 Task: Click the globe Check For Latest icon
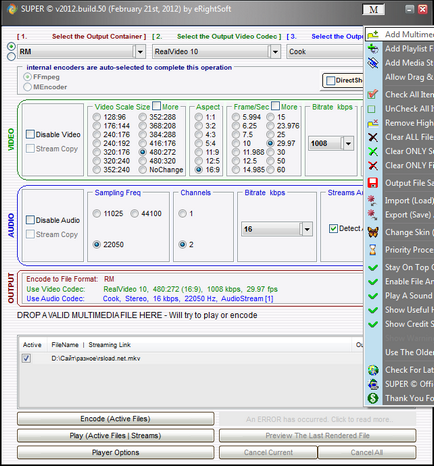click(373, 370)
